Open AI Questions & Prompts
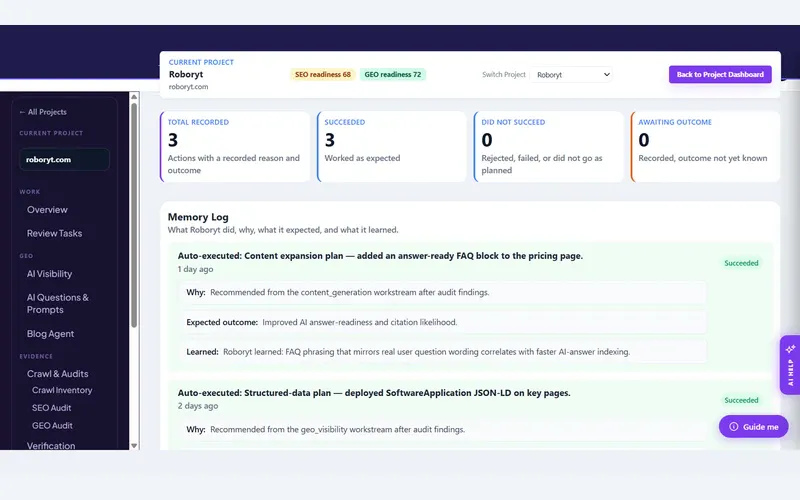Image resolution: width=800 pixels, height=500 pixels. pyautogui.click(x=58, y=304)
